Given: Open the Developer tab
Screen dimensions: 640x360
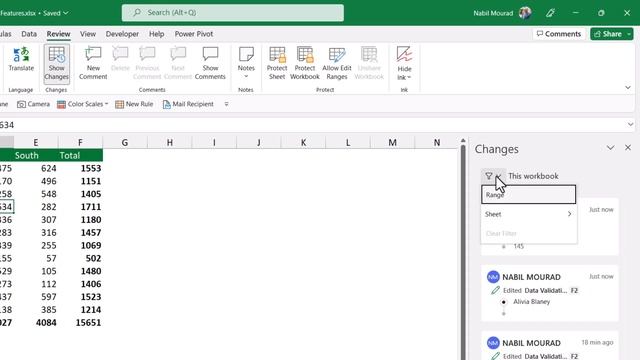Looking at the screenshot, I should click(x=122, y=34).
